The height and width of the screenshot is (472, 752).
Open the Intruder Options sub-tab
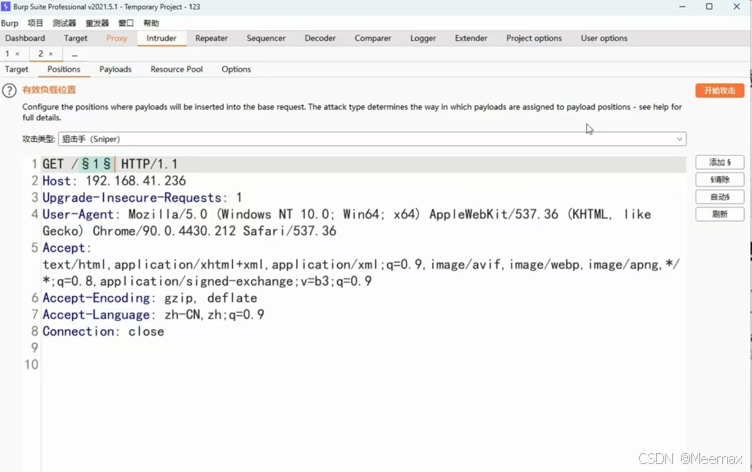[236, 69]
